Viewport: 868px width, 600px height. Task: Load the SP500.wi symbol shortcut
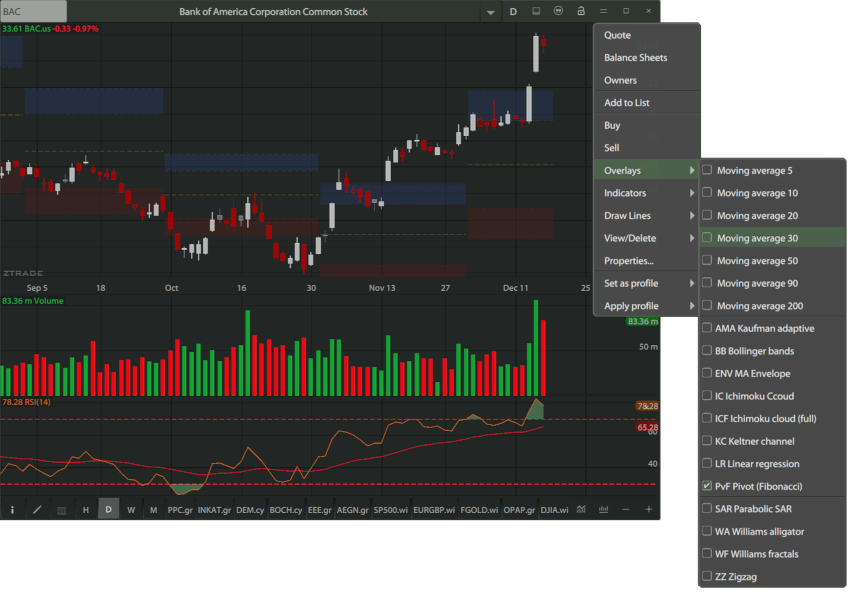point(390,510)
